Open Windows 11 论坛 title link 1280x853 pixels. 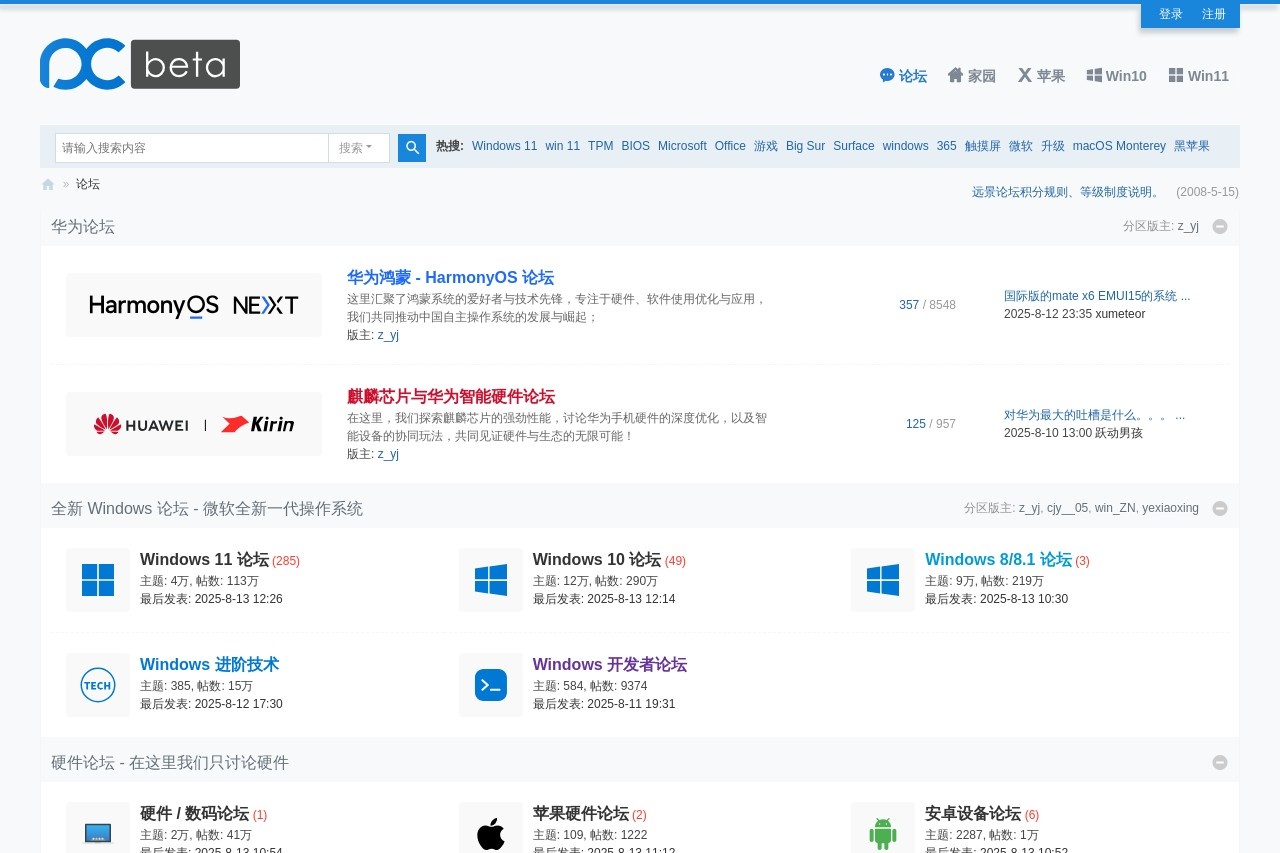click(x=204, y=560)
